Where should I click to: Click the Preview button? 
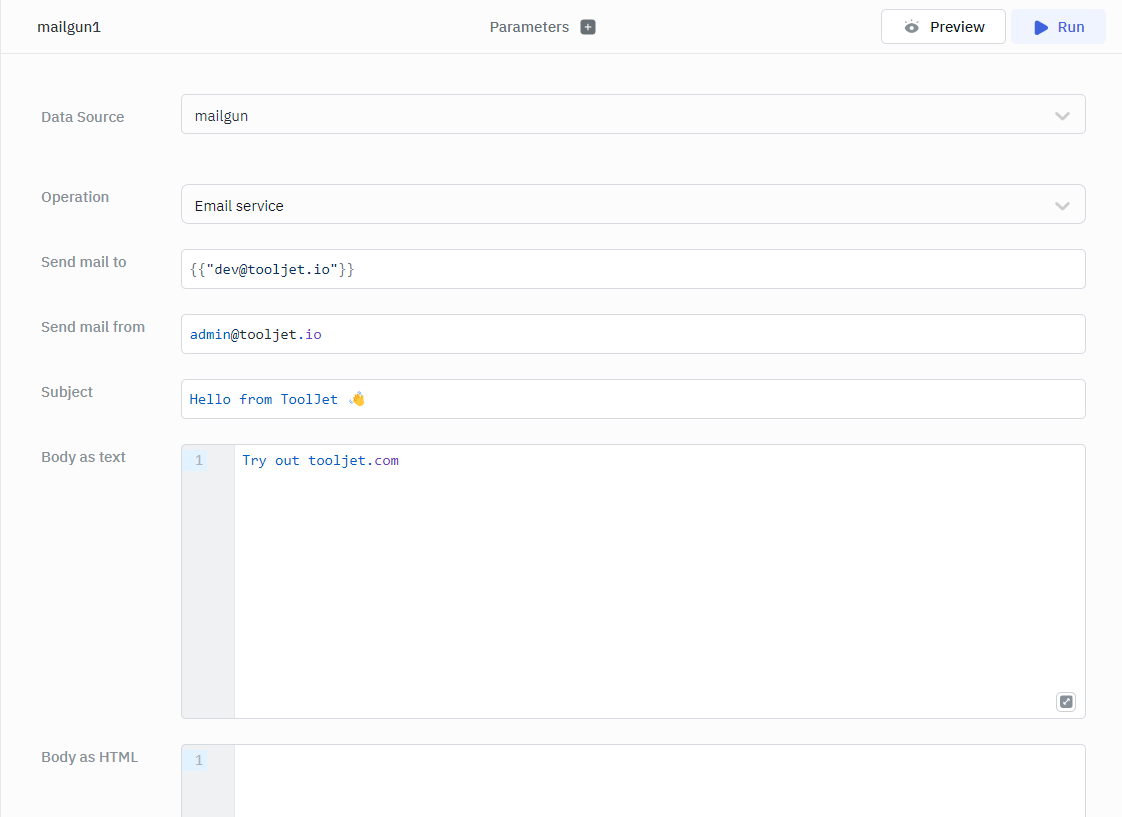943,27
